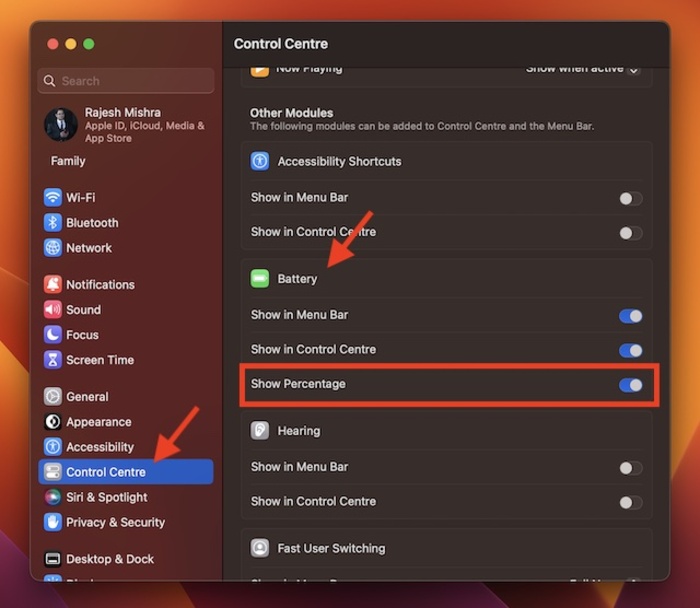Click the Privacy & Security hand icon
Viewport: 700px width, 608px height.
[x=53, y=522]
